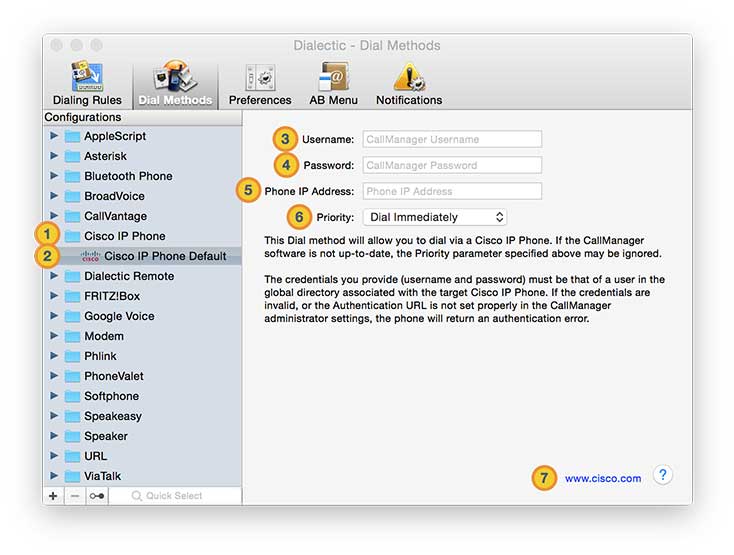The image size is (734, 555).
Task: Click the Phone IP Address input field
Action: pos(452,191)
